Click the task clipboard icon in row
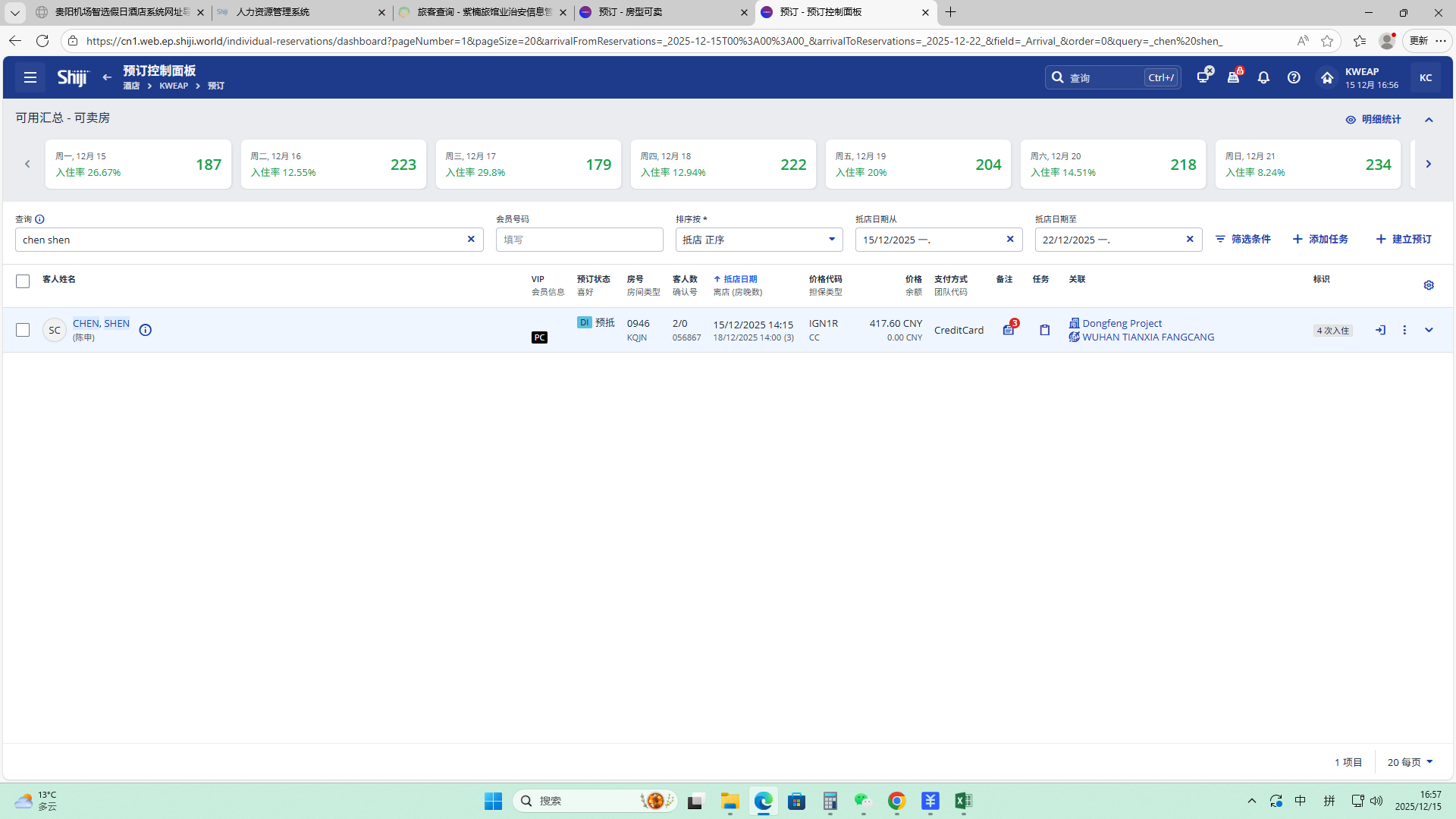Screen dimensions: 1456x819 [x=1044, y=330]
